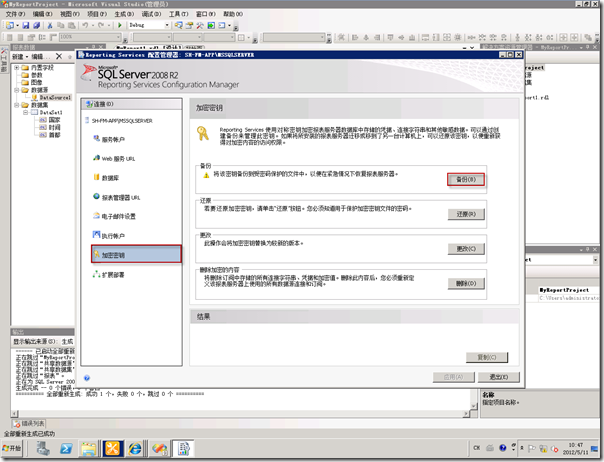Viewport: 604px width, 462px height.
Task: Click the Toolbox wrench icon in toolbar
Action: tap(200, 25)
